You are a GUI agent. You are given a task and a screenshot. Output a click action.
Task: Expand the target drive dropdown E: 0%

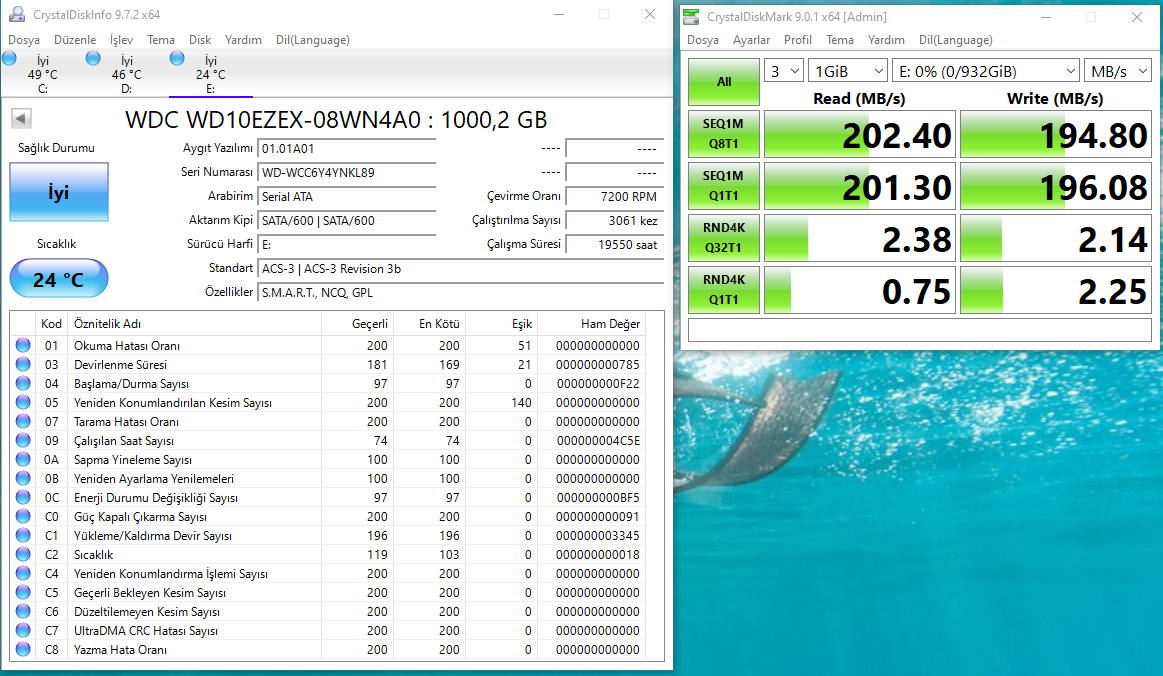985,71
